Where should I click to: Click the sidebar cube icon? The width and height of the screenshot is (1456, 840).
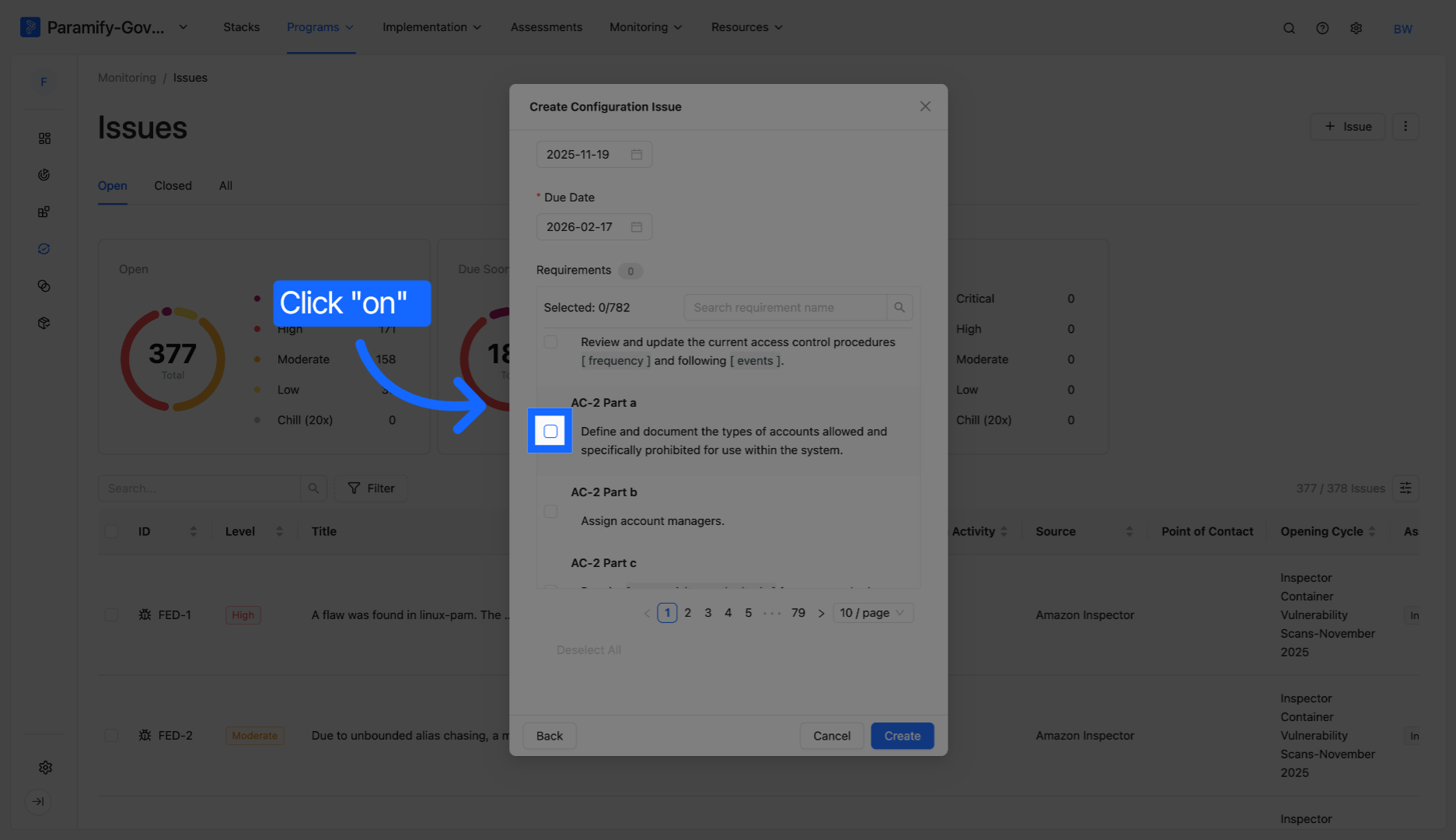(44, 323)
